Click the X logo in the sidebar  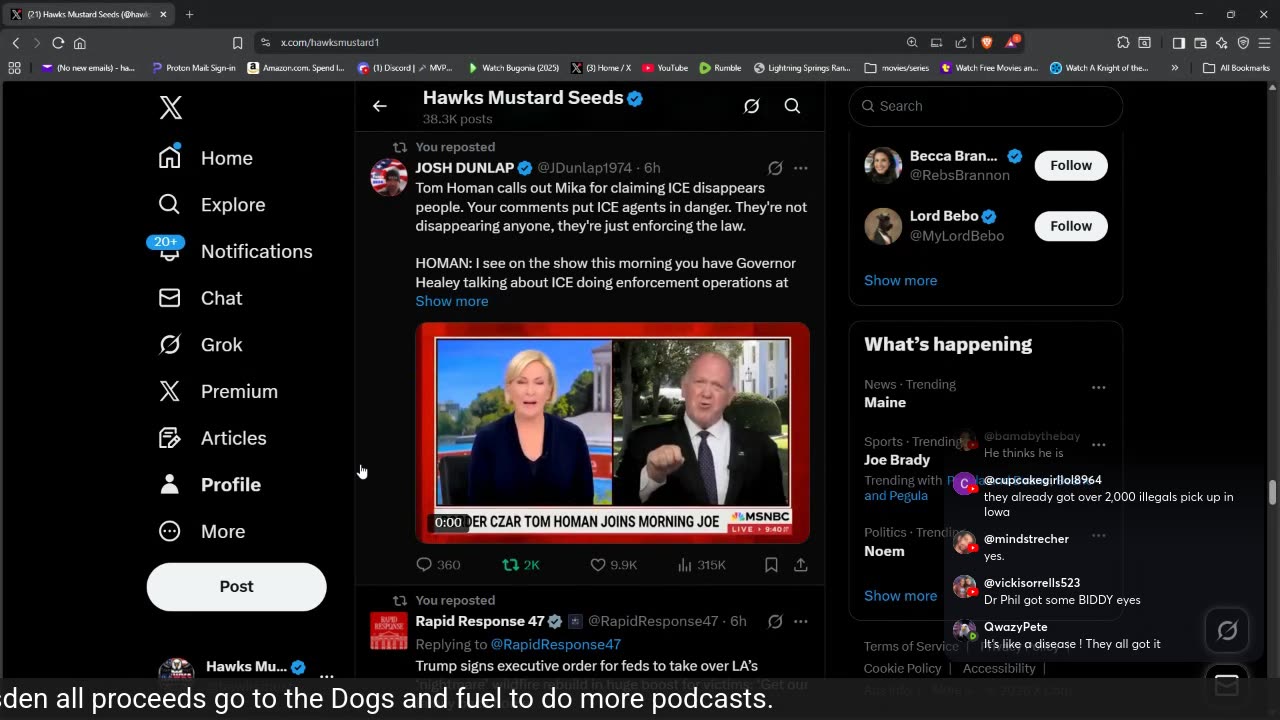pyautogui.click(x=171, y=107)
